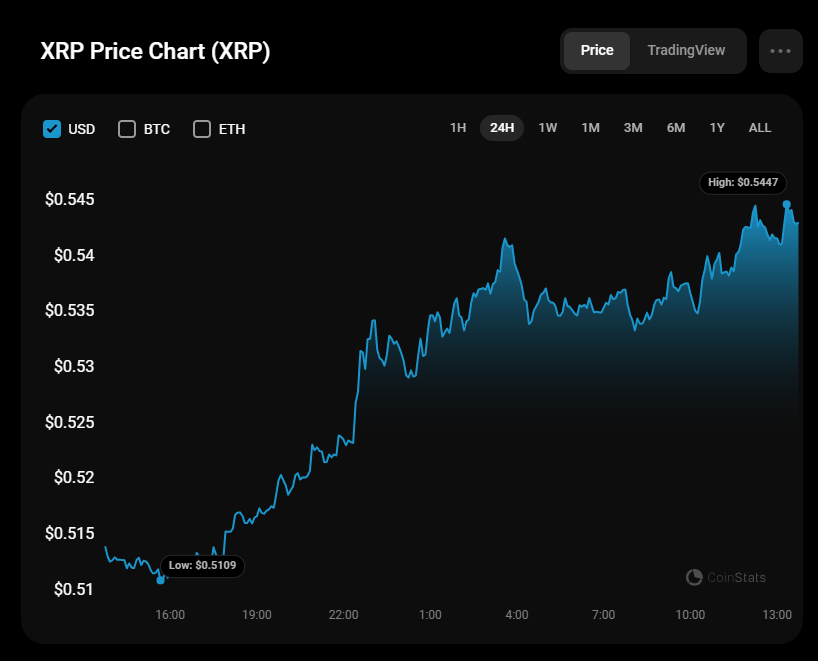Click the low point marker dot
The height and width of the screenshot is (661, 818).
point(161,580)
